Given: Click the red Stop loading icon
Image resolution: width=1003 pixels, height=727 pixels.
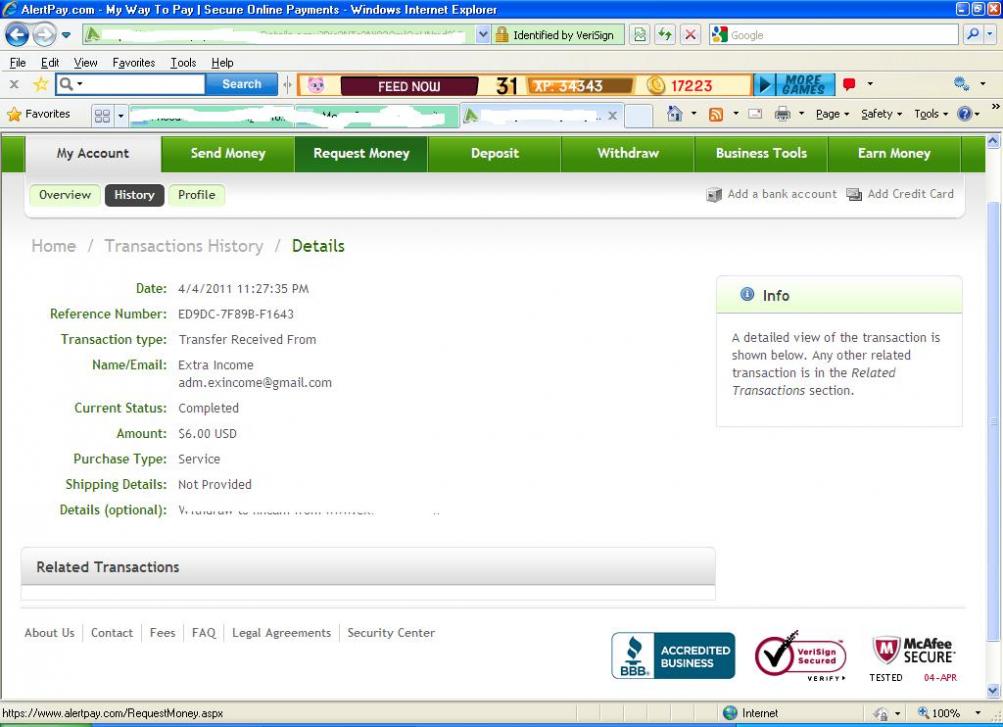Looking at the screenshot, I should point(690,35).
